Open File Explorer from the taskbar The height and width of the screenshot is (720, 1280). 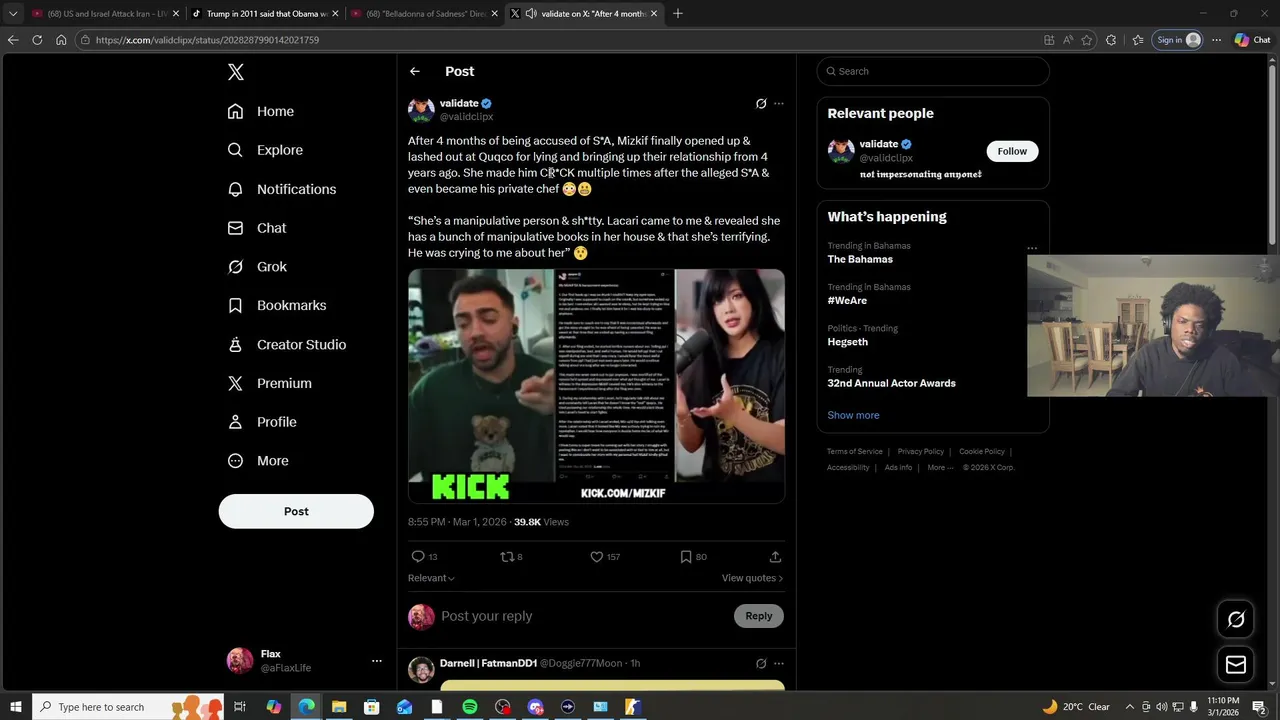tap(339, 707)
